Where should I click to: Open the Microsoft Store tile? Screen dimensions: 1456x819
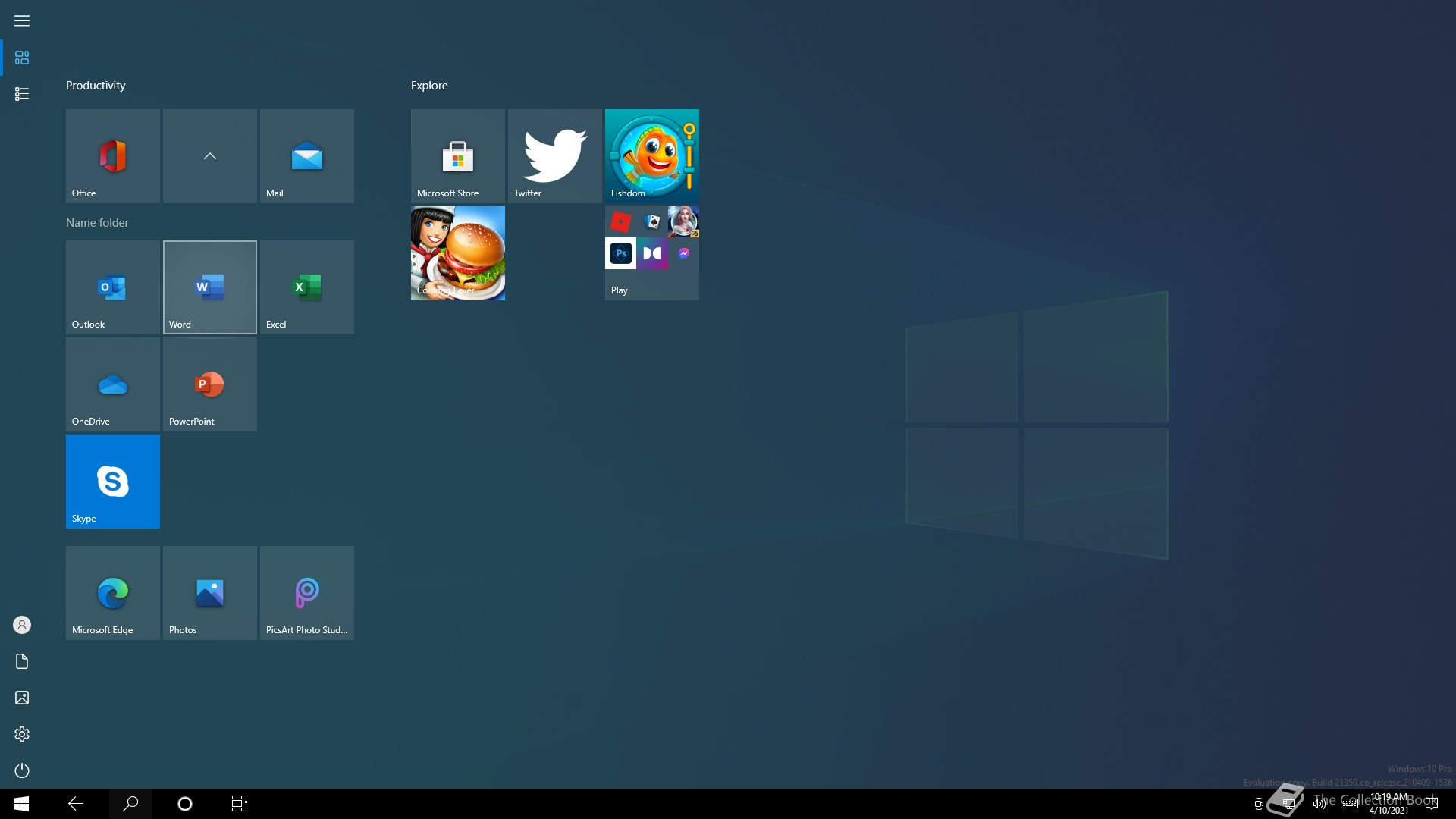point(457,155)
